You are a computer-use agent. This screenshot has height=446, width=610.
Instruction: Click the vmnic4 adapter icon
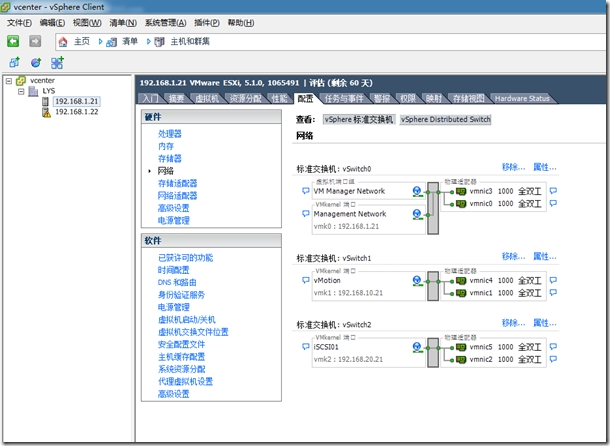[461, 281]
